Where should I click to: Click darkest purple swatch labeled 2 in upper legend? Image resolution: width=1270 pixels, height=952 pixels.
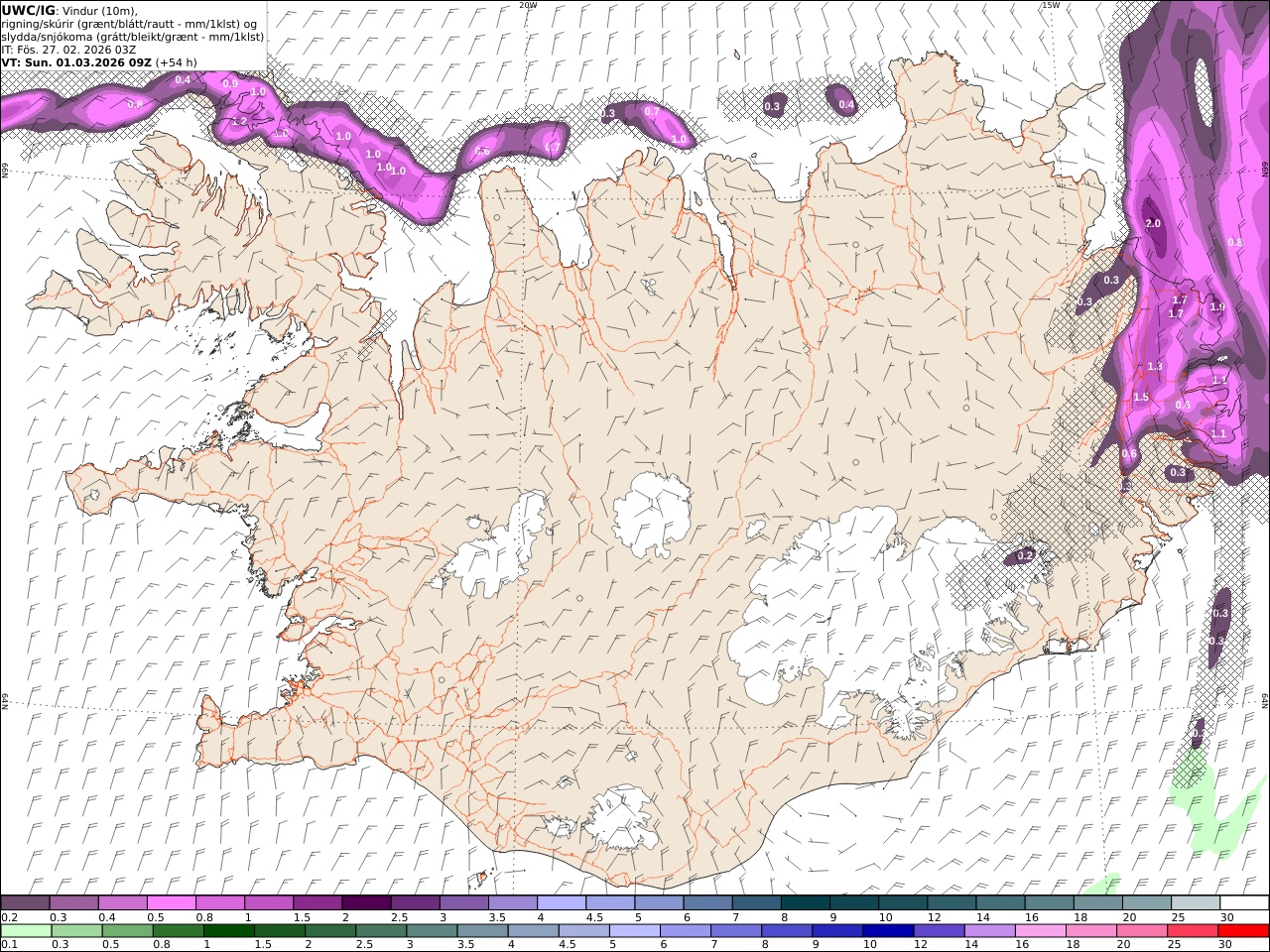[366, 903]
